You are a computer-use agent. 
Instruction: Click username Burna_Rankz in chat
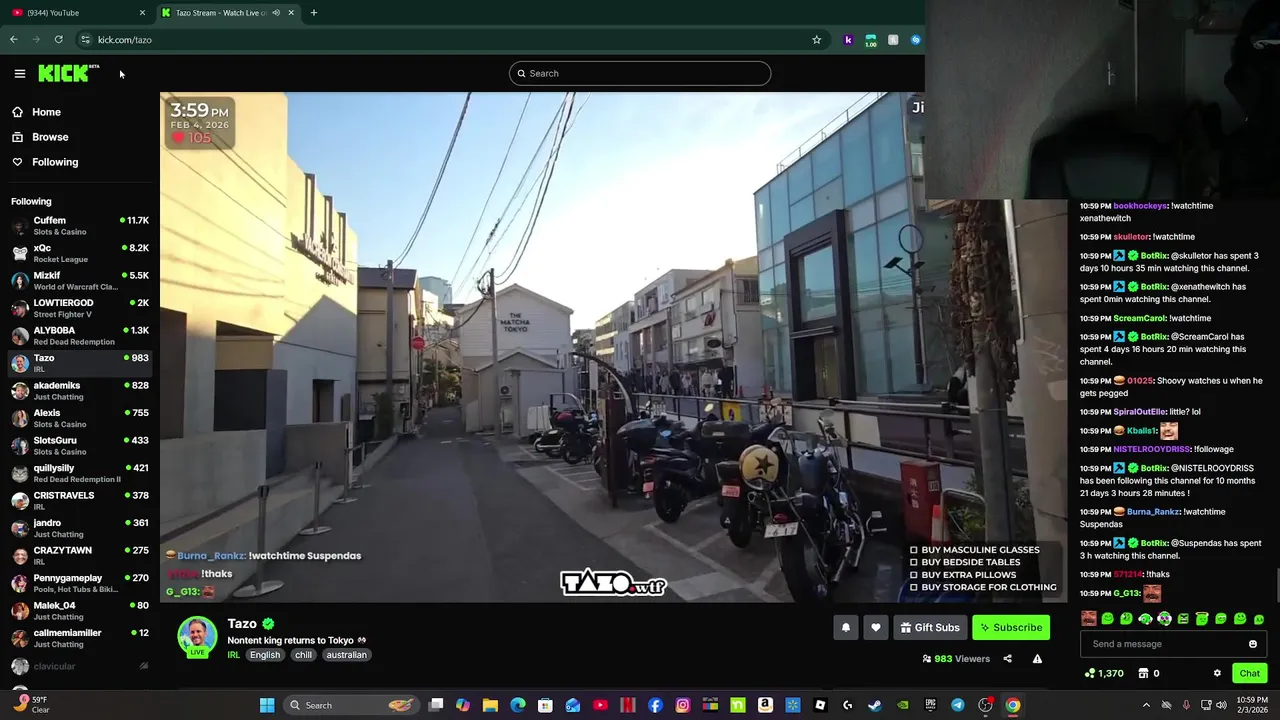pos(1154,512)
